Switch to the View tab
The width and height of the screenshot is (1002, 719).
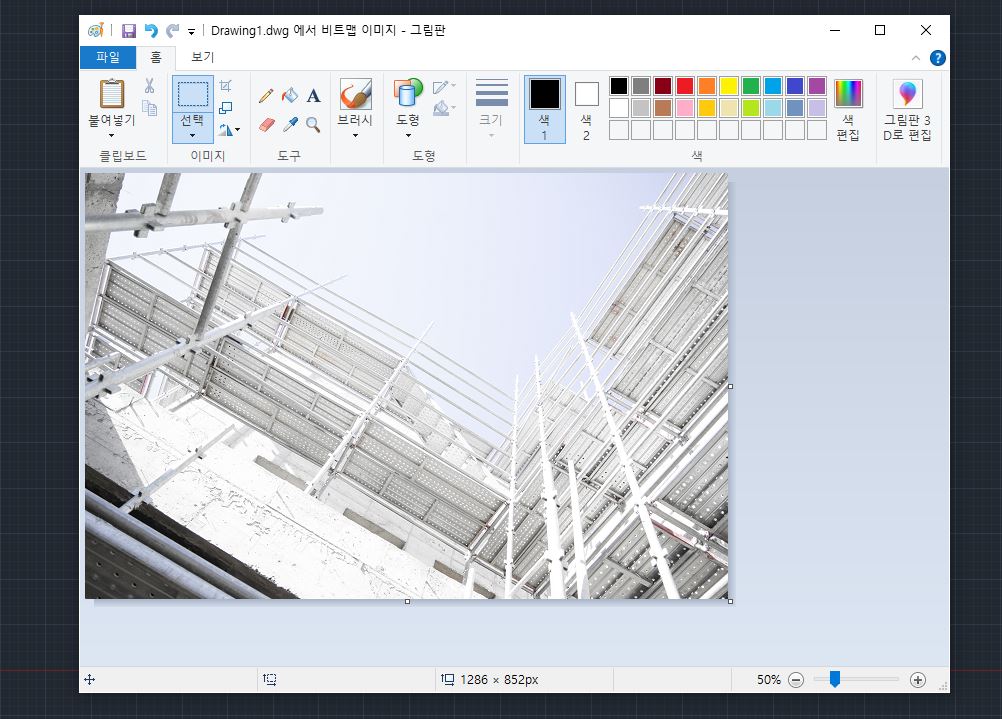203,58
